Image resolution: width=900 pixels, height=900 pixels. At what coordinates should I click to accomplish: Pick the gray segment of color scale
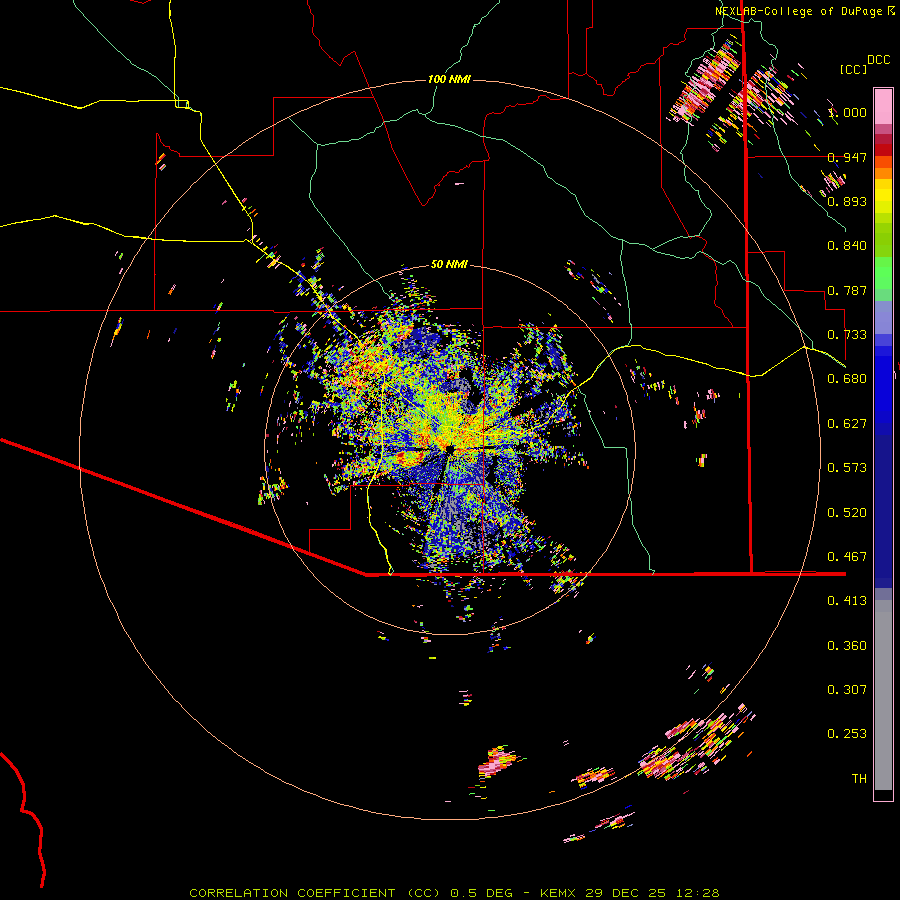point(883,695)
